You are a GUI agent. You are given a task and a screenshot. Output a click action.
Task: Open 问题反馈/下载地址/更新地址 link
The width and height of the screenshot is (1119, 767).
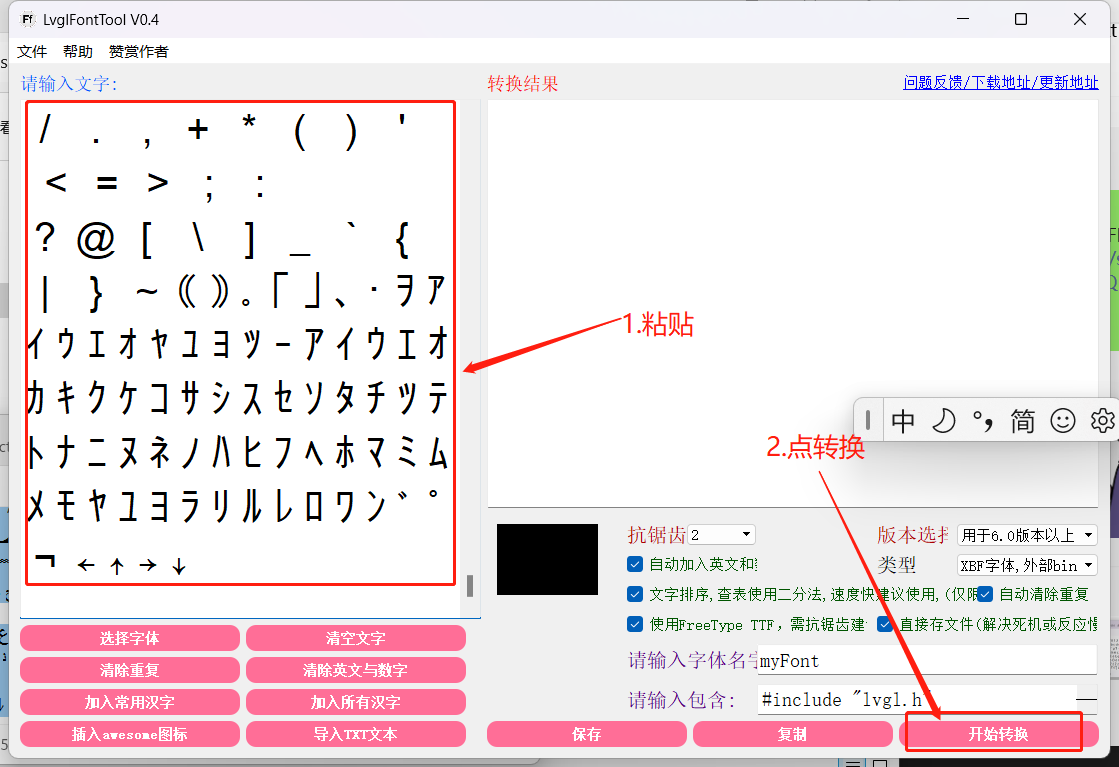(1001, 83)
